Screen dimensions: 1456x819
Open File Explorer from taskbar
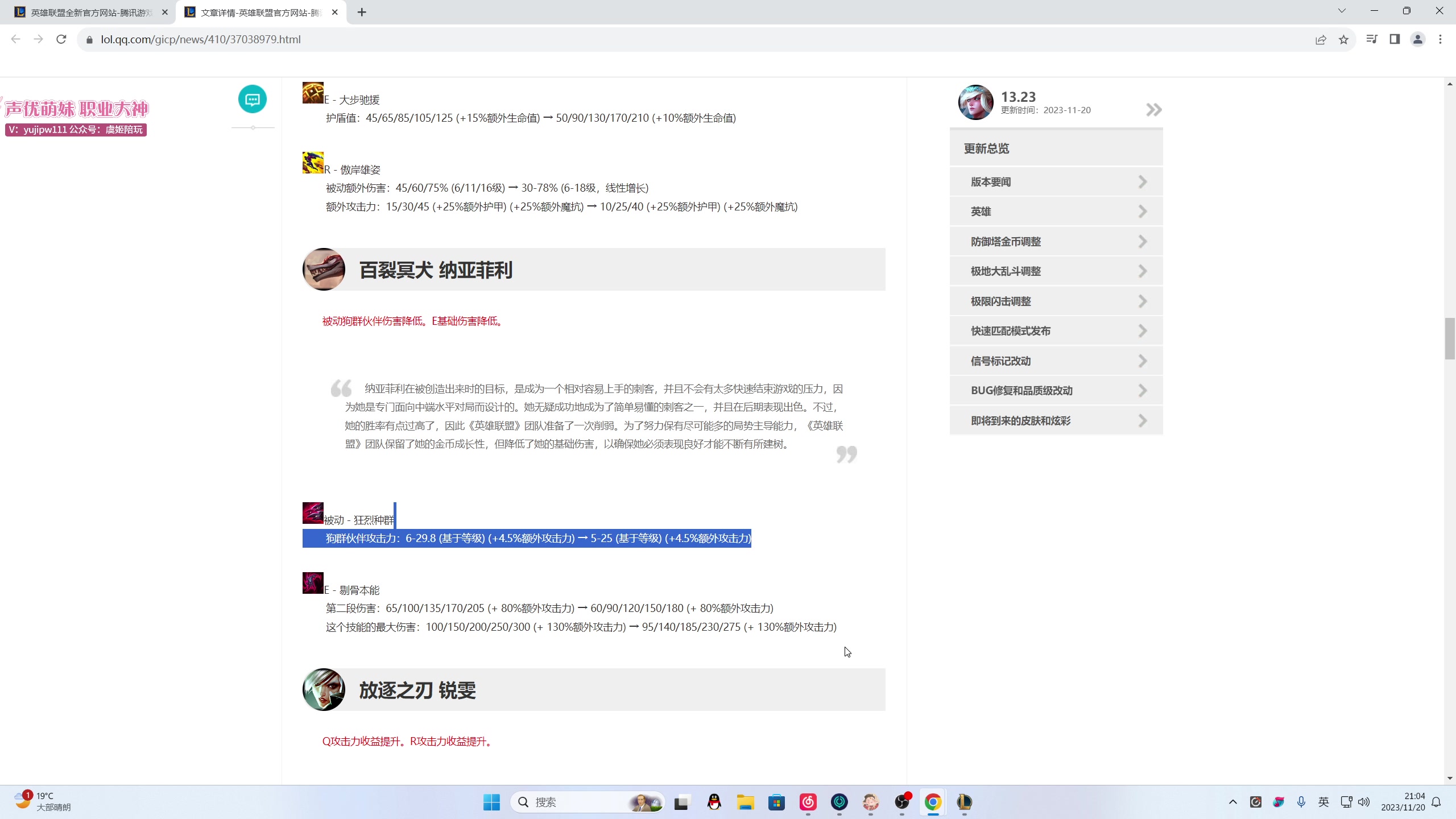click(x=746, y=802)
